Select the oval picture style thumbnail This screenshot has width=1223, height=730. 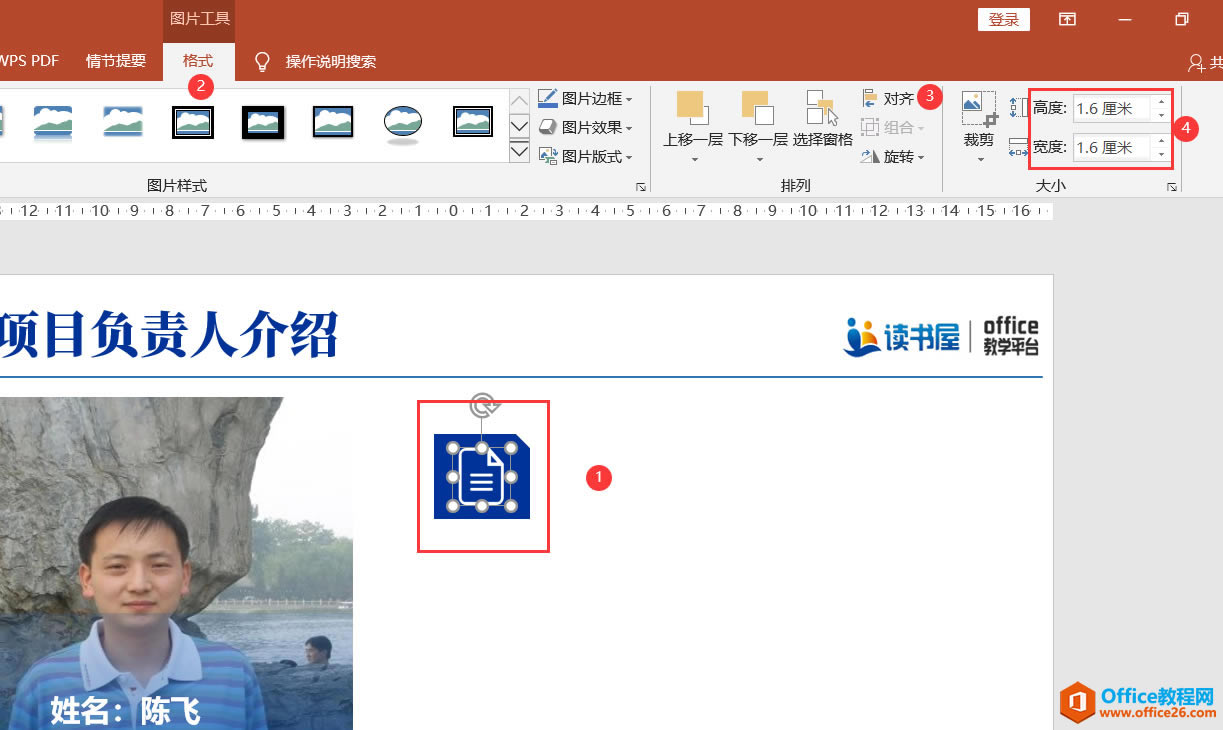403,120
